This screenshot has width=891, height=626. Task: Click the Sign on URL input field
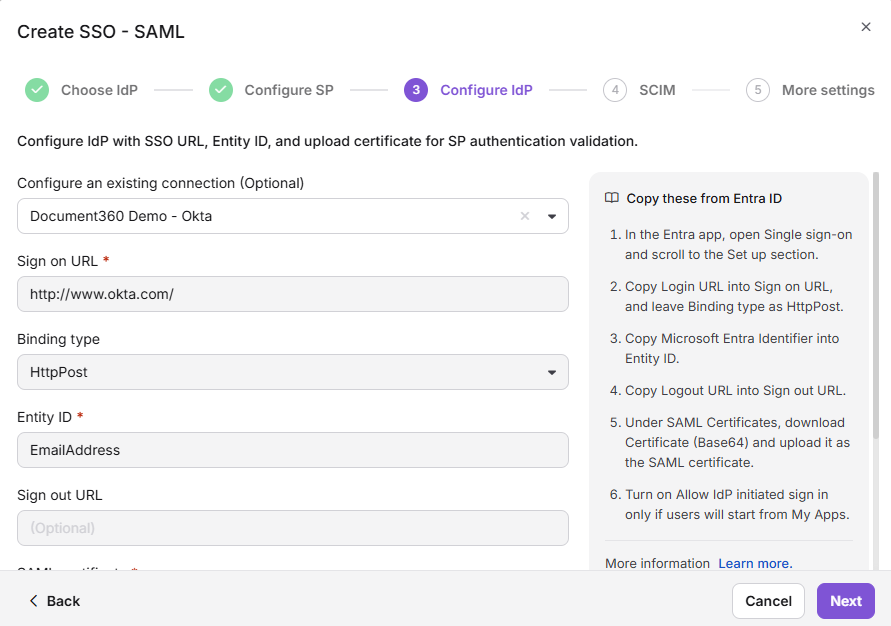(293, 294)
